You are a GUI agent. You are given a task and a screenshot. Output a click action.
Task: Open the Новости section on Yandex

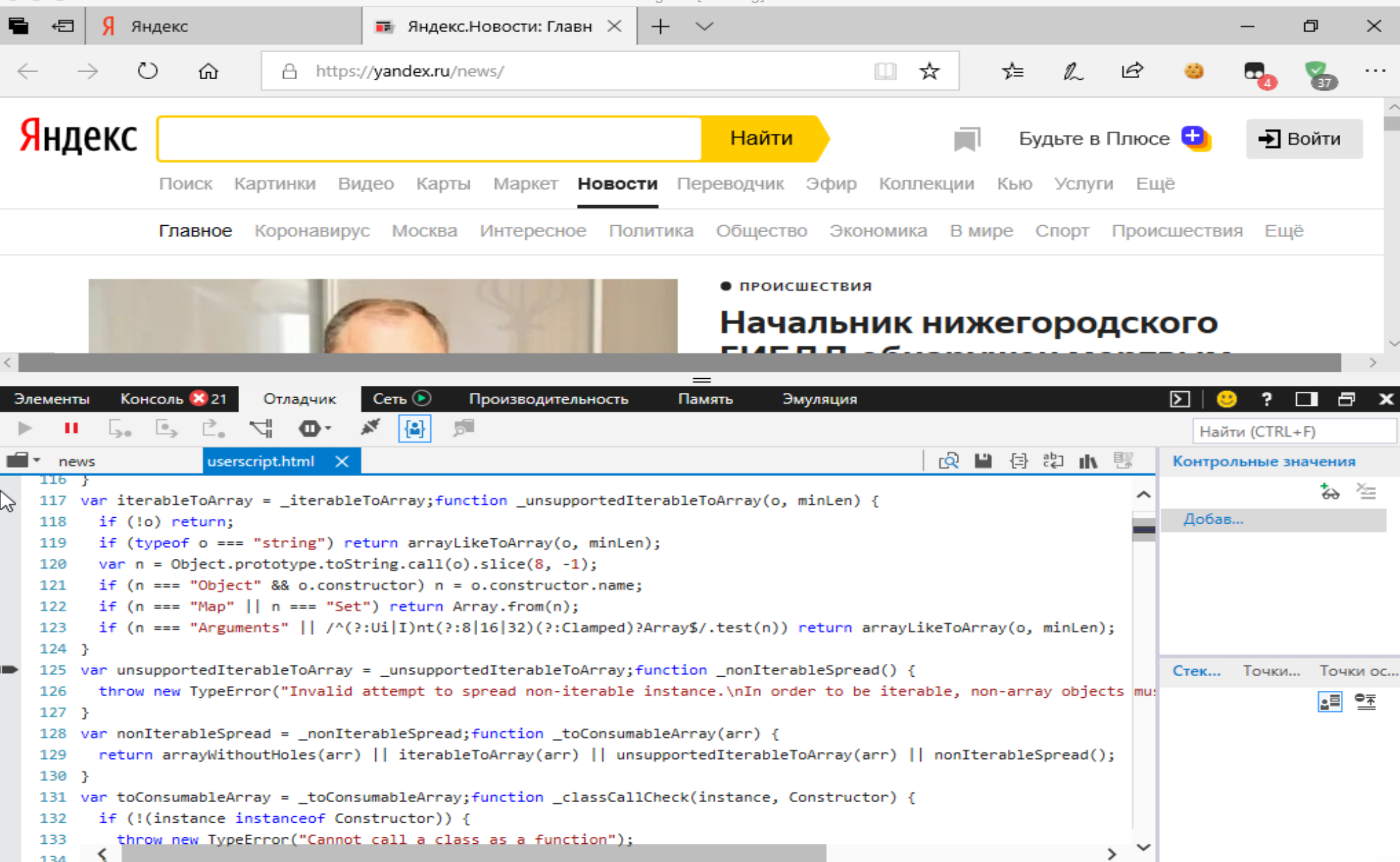coord(617,184)
